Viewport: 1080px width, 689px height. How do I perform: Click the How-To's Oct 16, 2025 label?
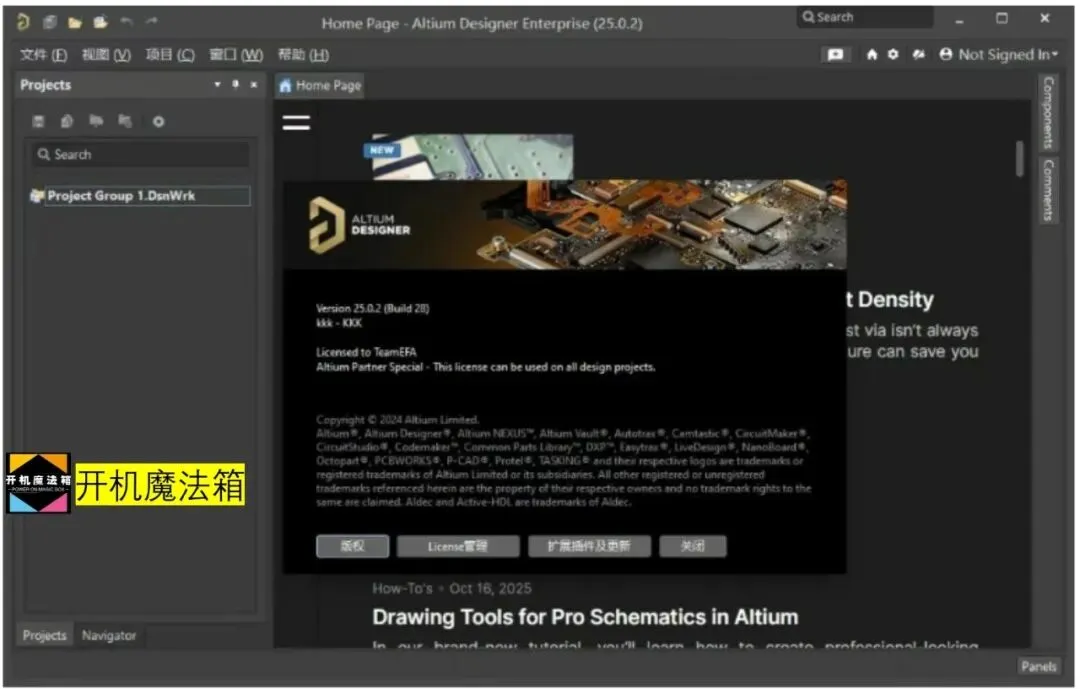coord(452,588)
